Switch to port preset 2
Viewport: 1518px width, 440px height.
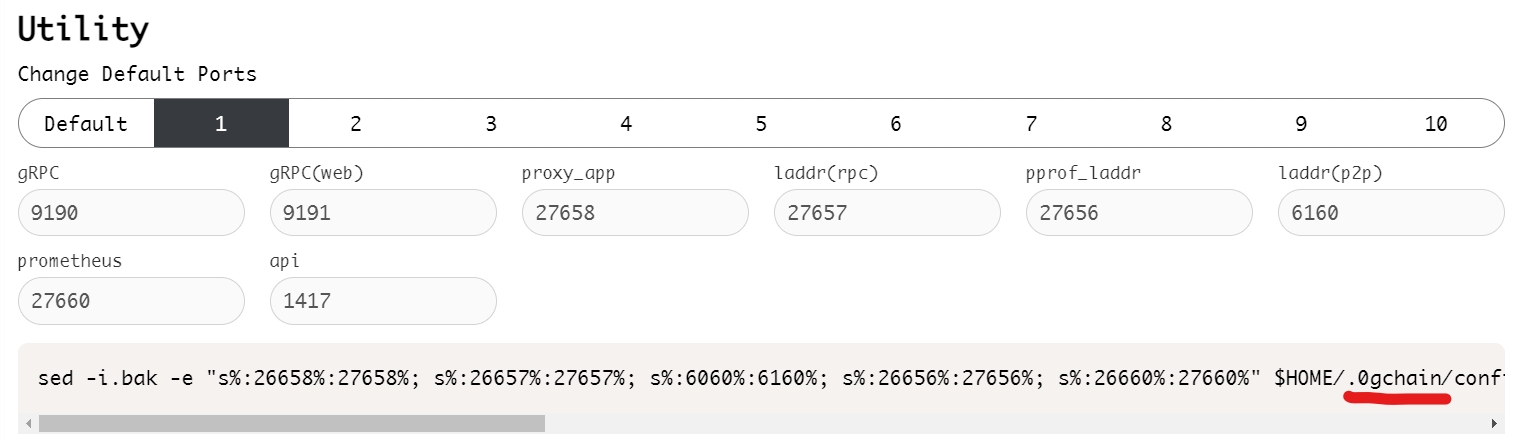[356, 124]
